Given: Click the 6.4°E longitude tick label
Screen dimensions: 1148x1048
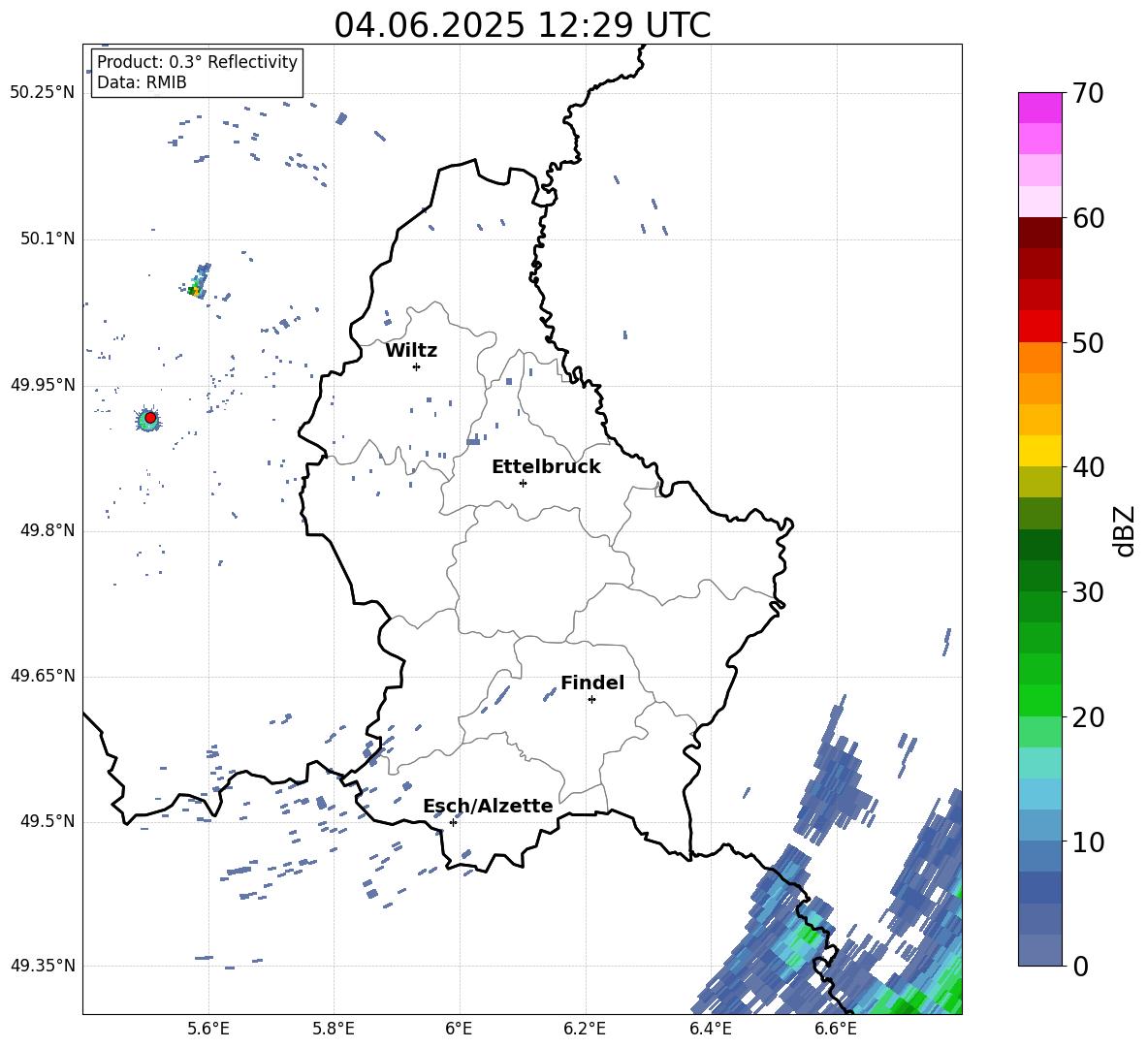Looking at the screenshot, I should pos(710,1030).
